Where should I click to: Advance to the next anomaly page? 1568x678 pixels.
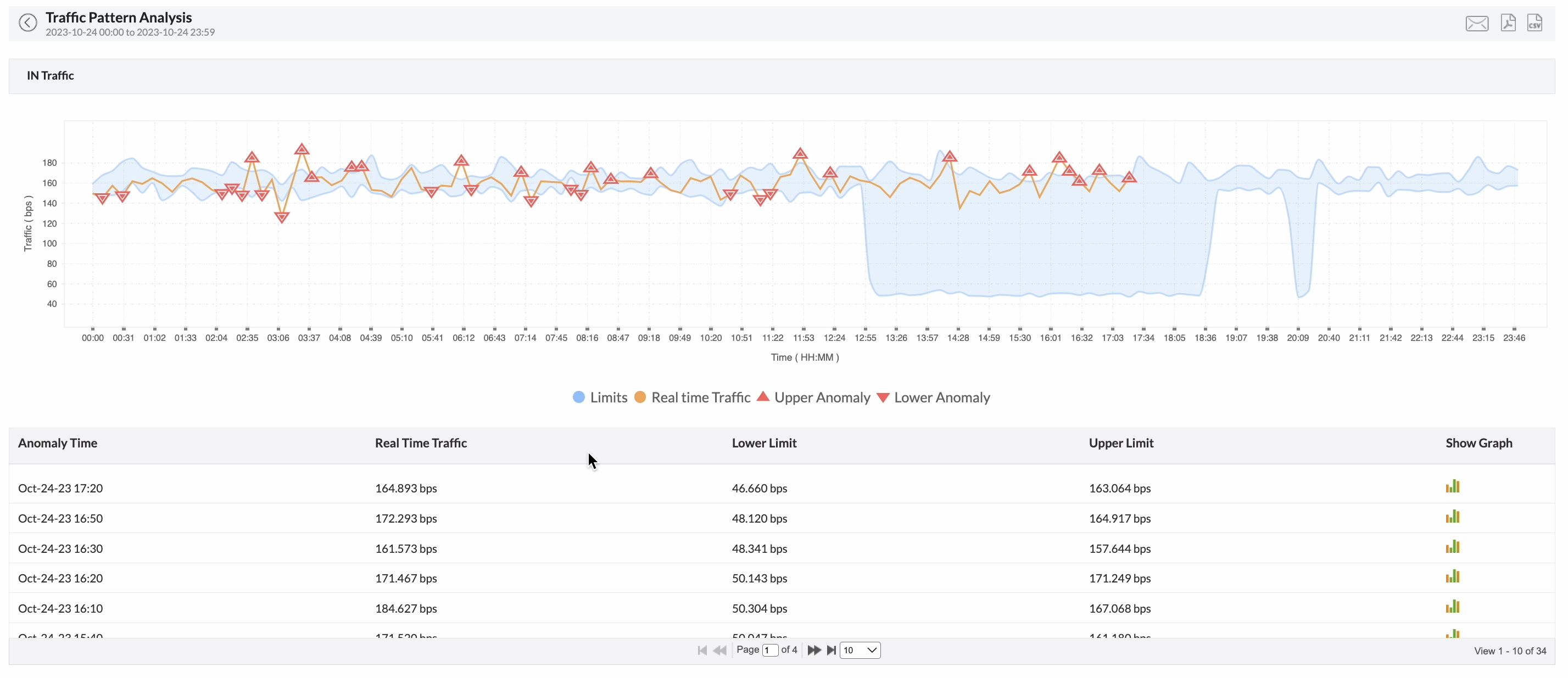coord(814,650)
